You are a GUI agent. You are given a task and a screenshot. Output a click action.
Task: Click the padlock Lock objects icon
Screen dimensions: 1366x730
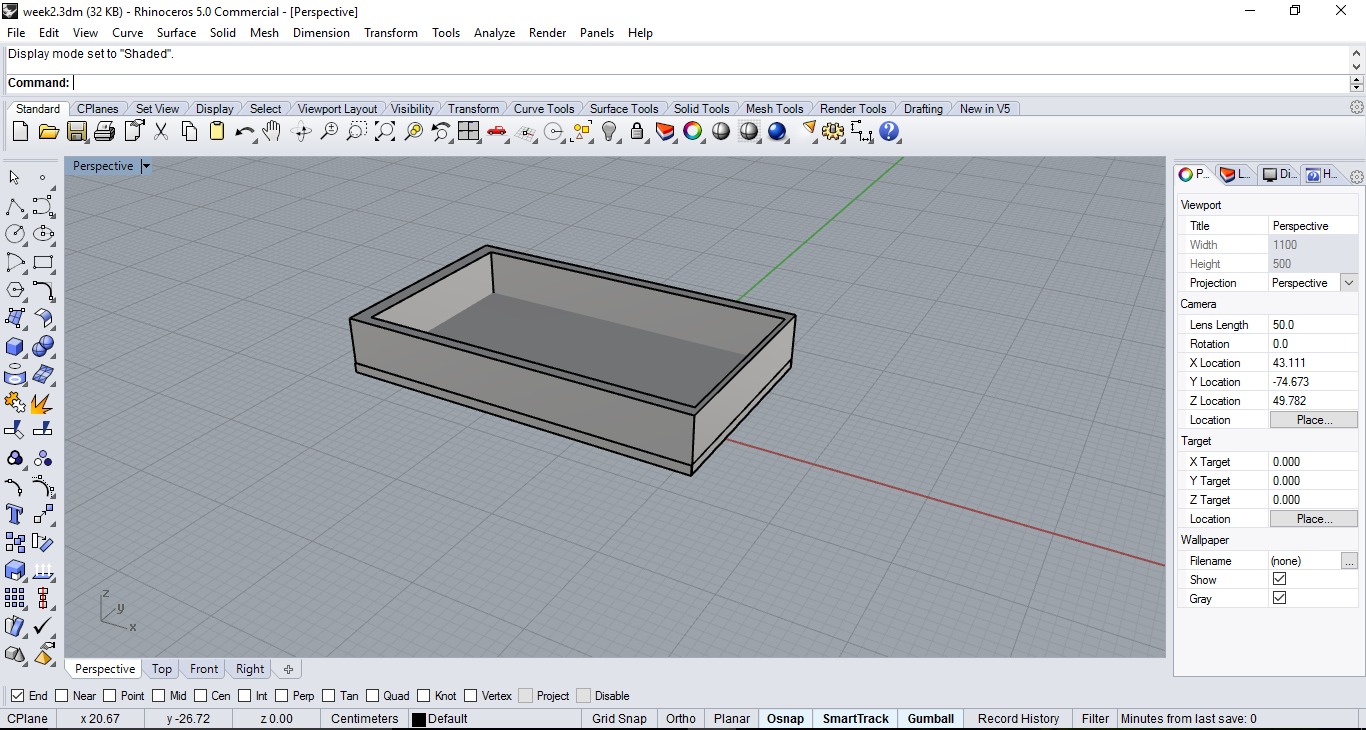636,131
